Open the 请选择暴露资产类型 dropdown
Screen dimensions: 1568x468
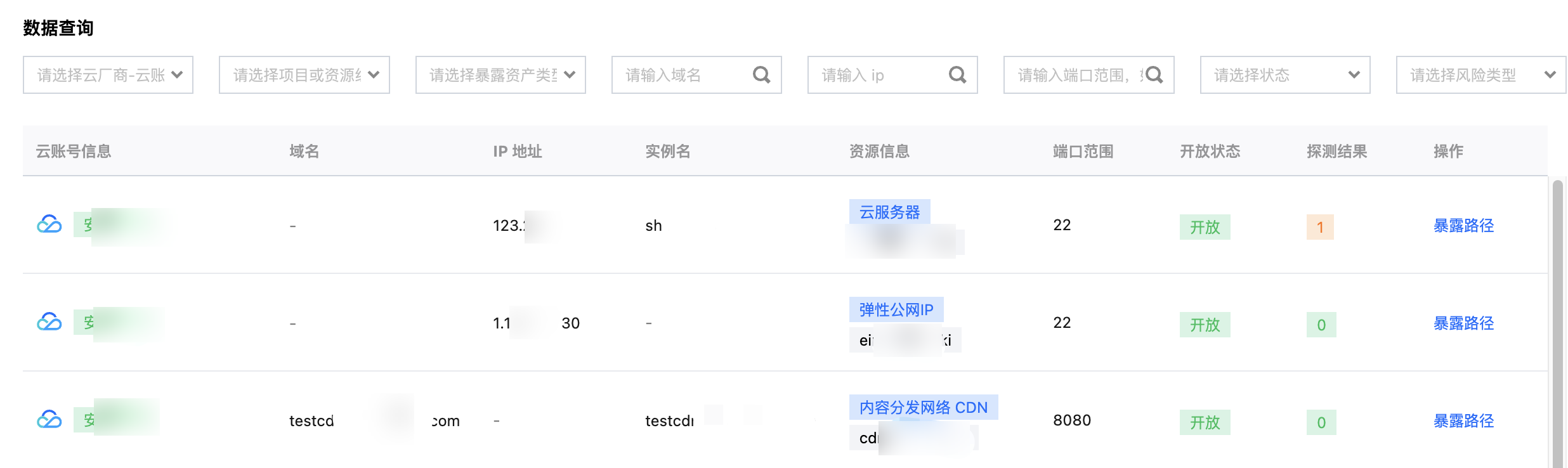[500, 75]
